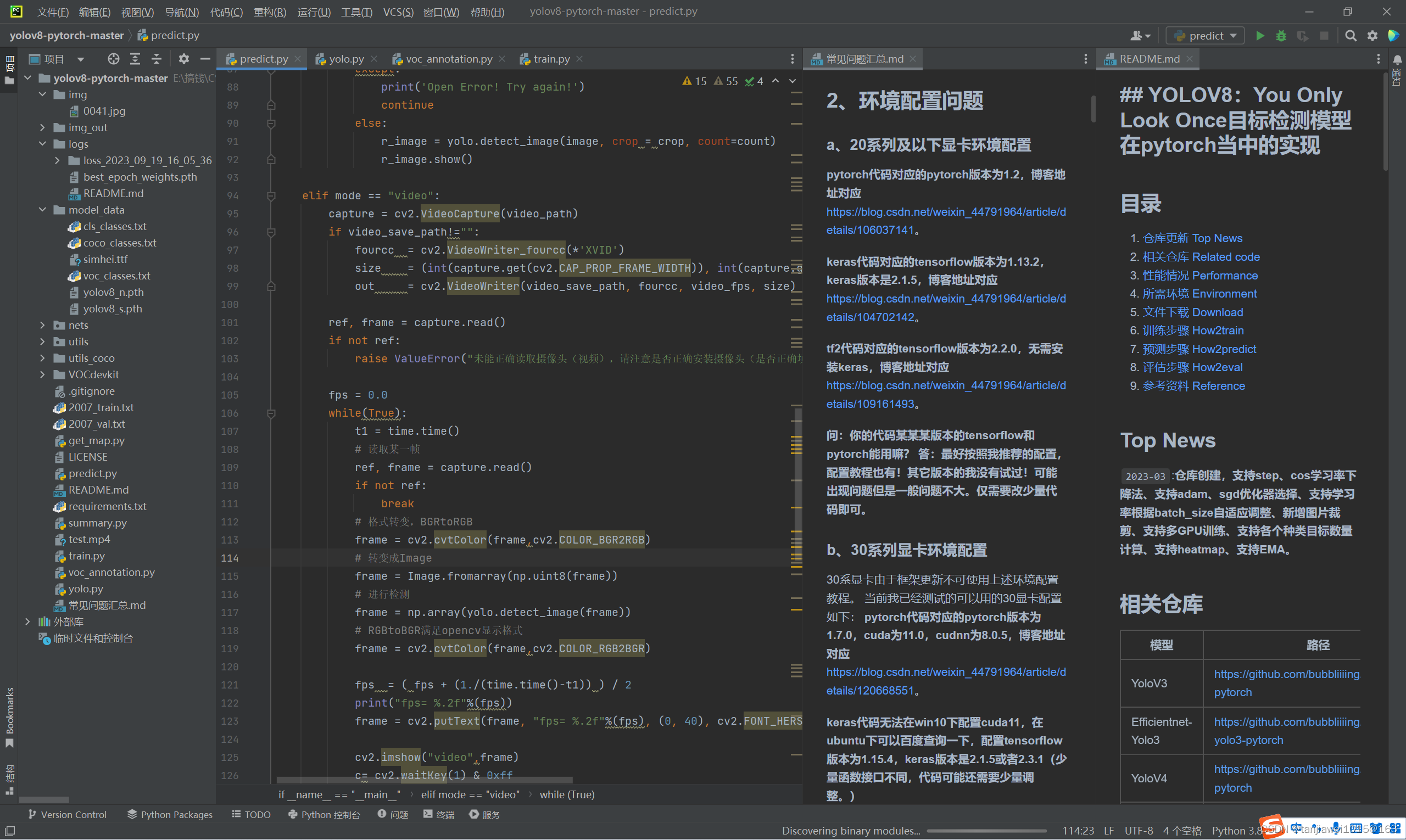Collapse the logs folder
This screenshot has width=1406, height=840.
pos(42,144)
